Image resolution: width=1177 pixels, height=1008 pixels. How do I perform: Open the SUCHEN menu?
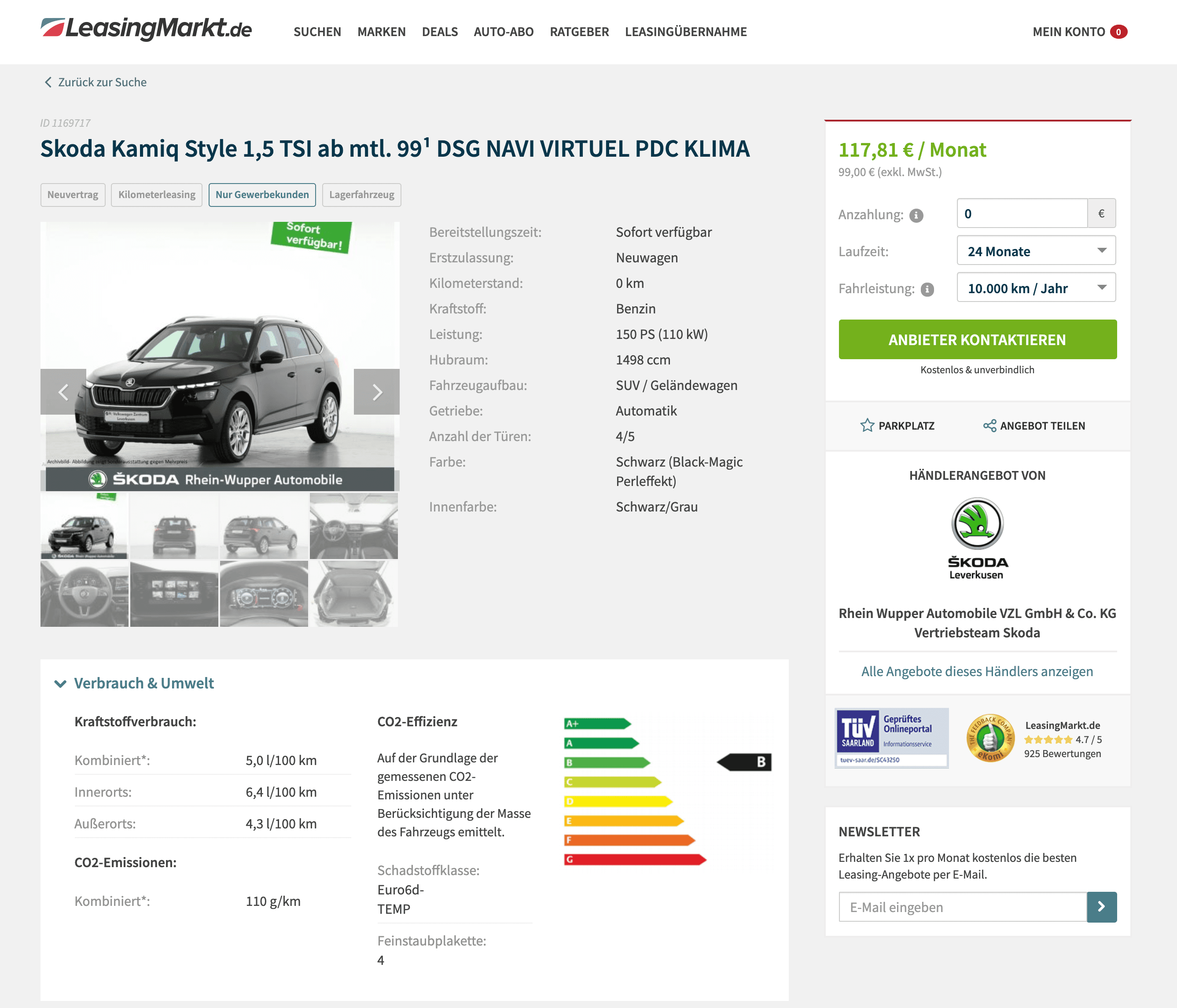[x=317, y=32]
